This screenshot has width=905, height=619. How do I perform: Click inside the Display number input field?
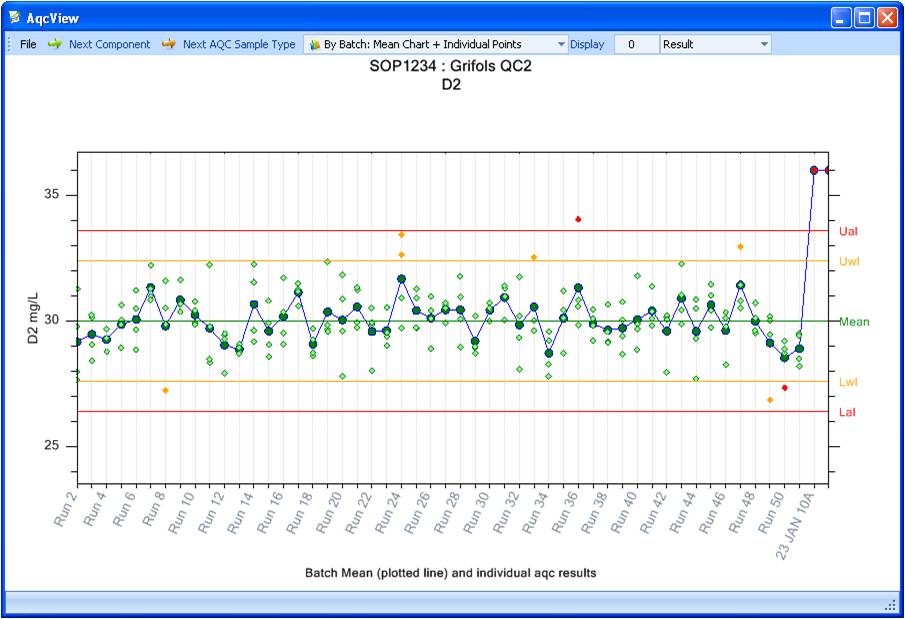[635, 44]
